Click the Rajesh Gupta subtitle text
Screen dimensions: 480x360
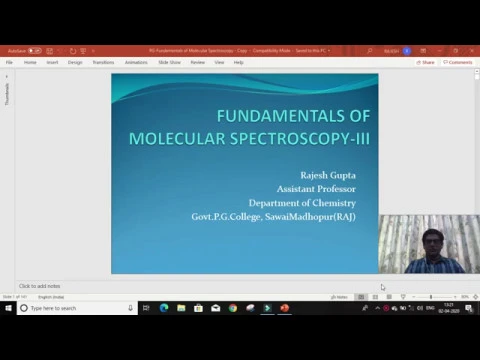click(x=328, y=175)
